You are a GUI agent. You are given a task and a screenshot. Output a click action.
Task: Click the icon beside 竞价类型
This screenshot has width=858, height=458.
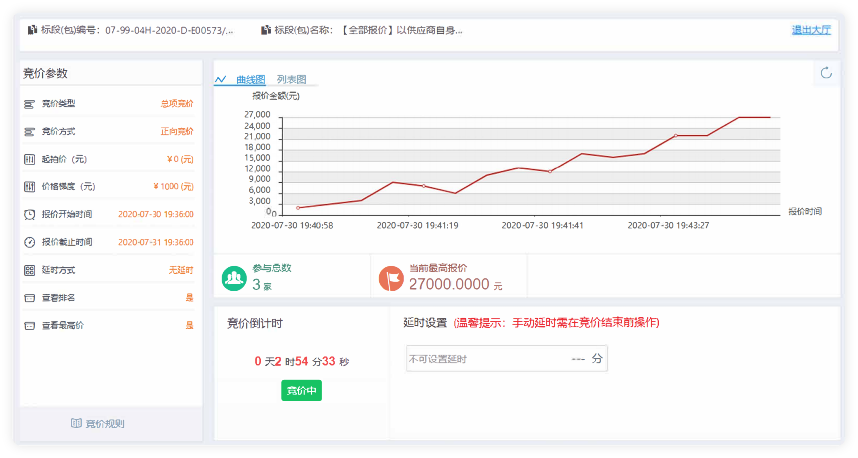coord(30,103)
